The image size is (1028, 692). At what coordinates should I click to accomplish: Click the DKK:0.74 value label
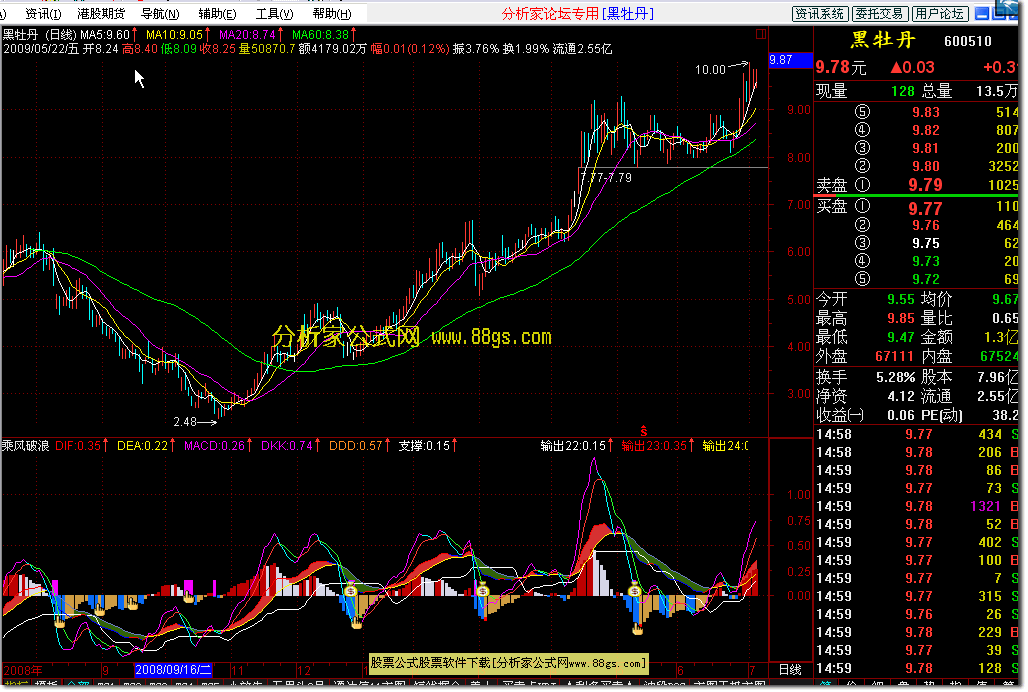[x=287, y=446]
